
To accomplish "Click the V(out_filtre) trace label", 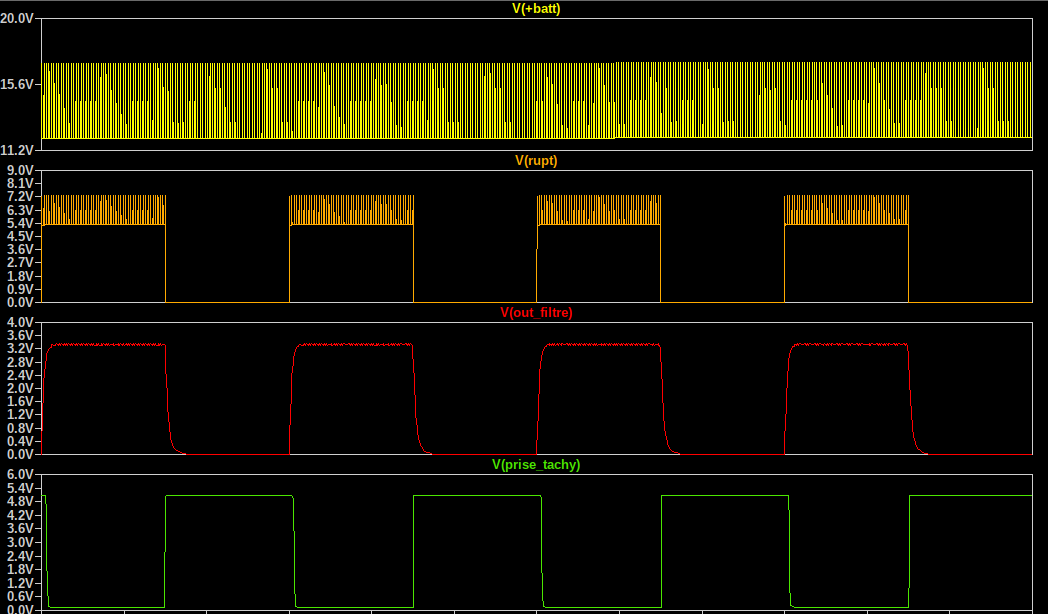I will tap(536, 313).
